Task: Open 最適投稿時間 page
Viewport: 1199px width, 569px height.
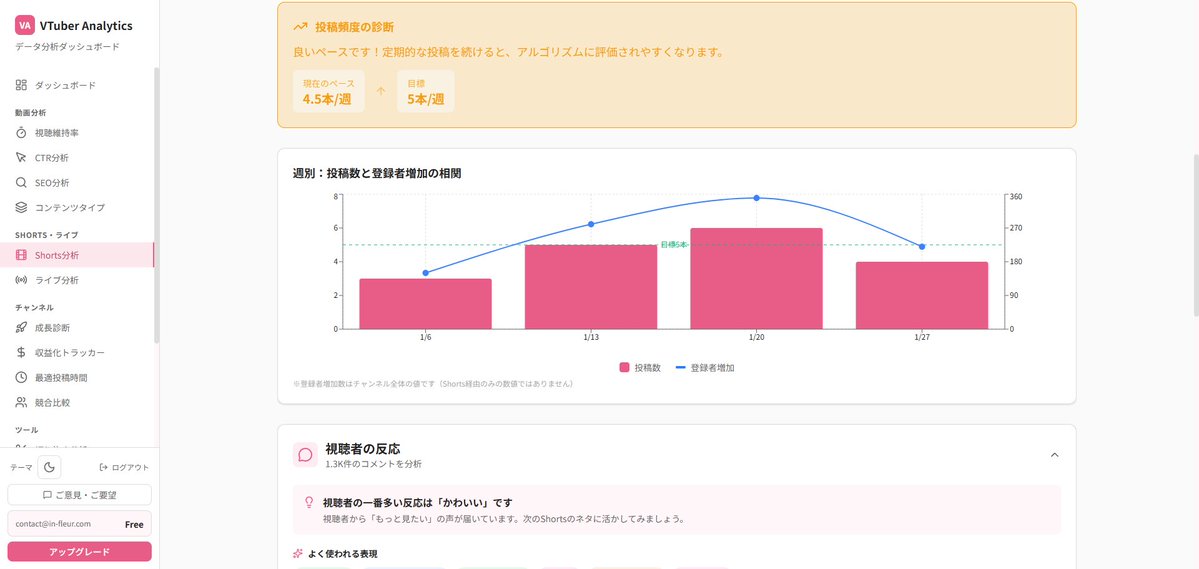Action: coord(76,378)
